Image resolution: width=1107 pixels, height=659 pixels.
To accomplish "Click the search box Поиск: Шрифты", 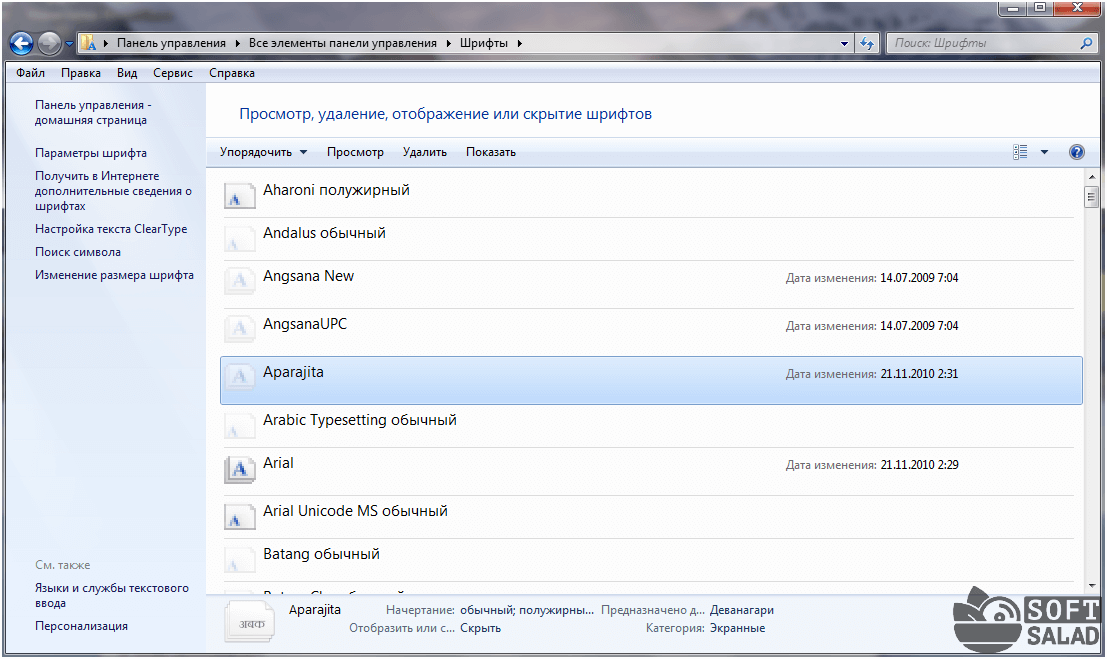I will [985, 43].
